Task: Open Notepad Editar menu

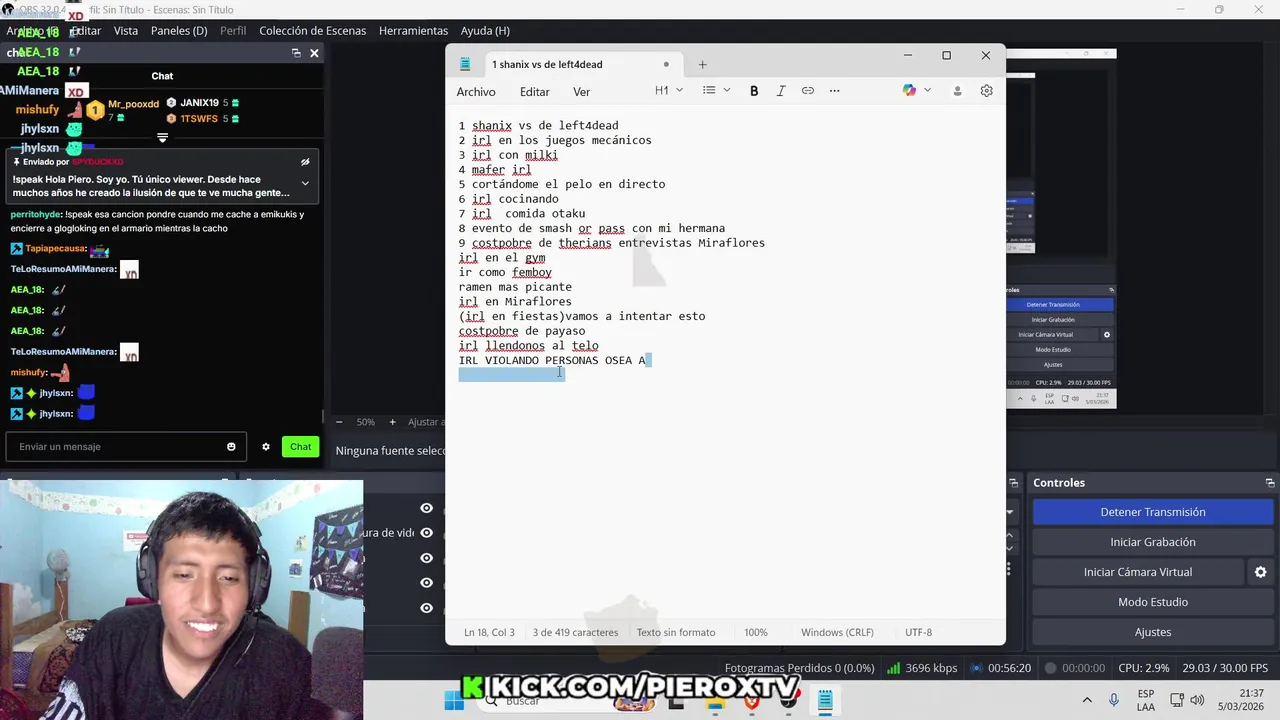Action: tap(535, 92)
